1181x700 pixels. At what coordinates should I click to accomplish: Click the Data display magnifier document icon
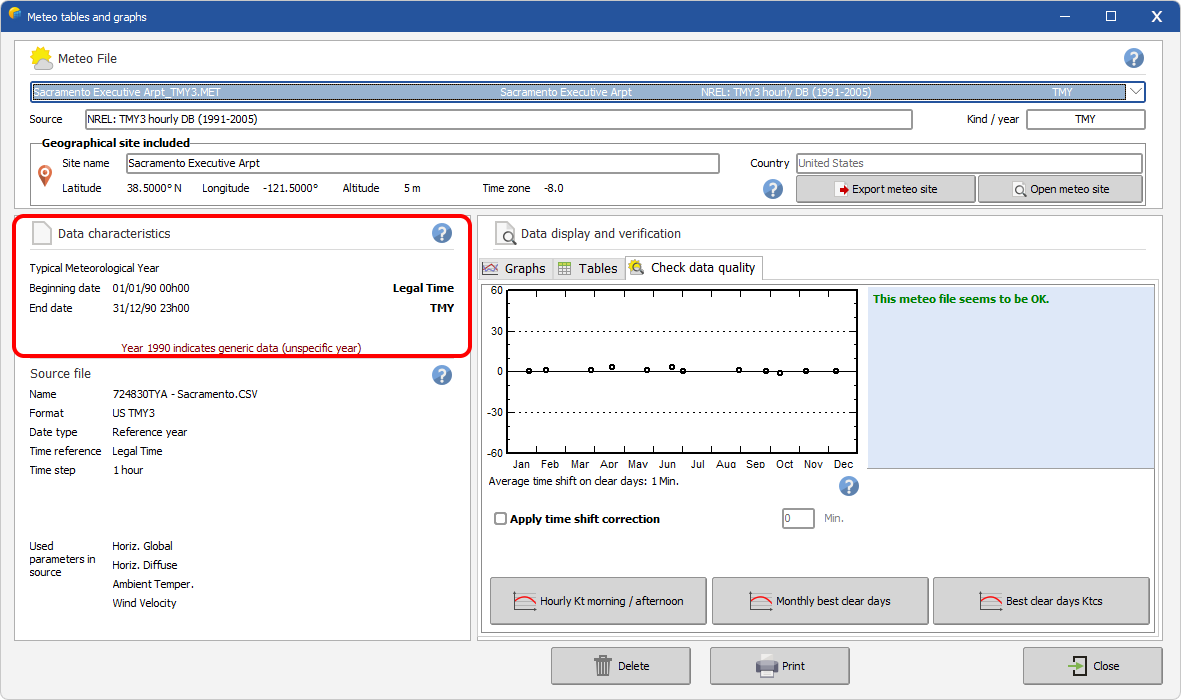click(x=505, y=234)
